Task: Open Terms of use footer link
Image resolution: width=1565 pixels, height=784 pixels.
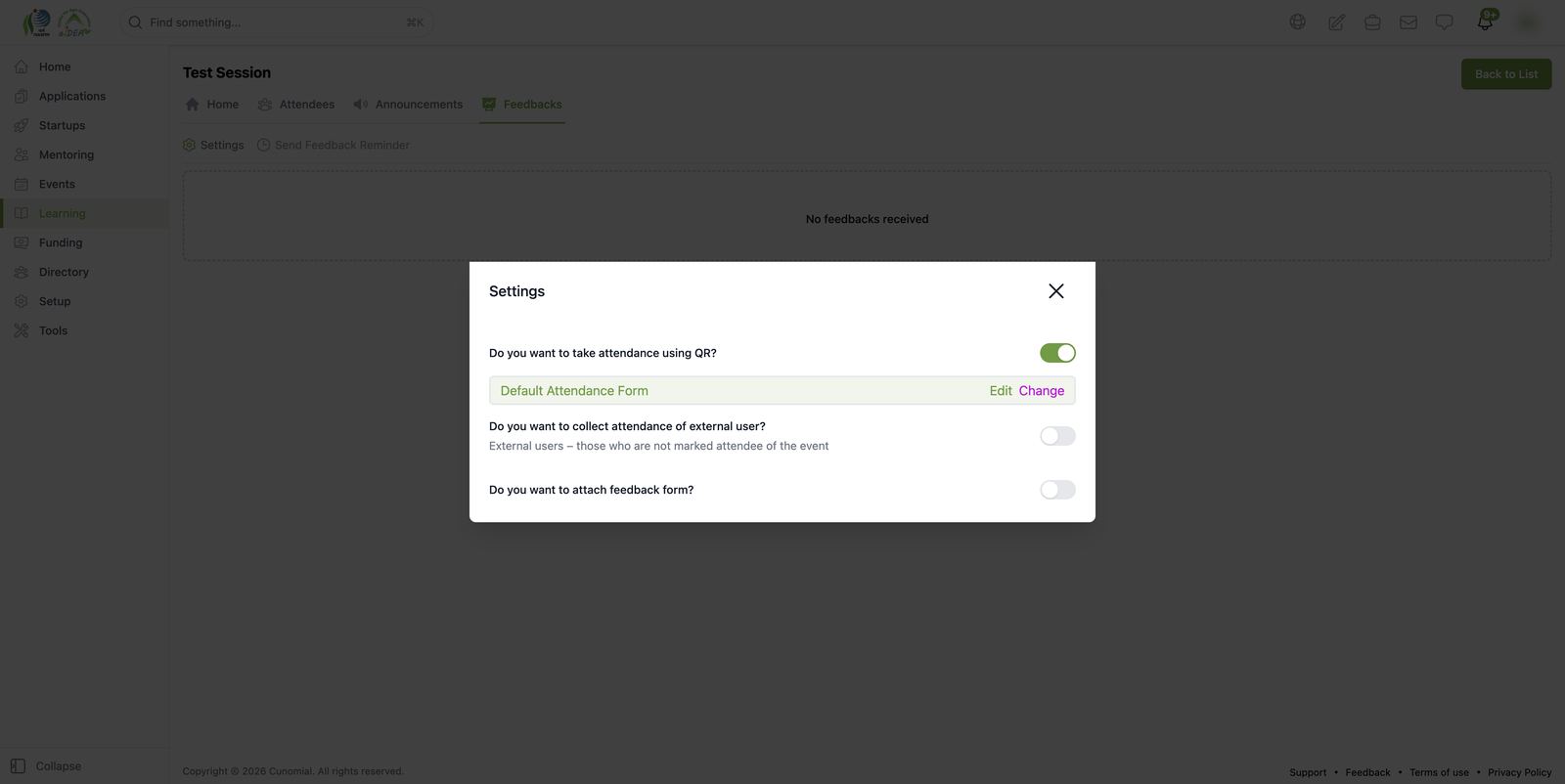Action: click(x=1439, y=772)
